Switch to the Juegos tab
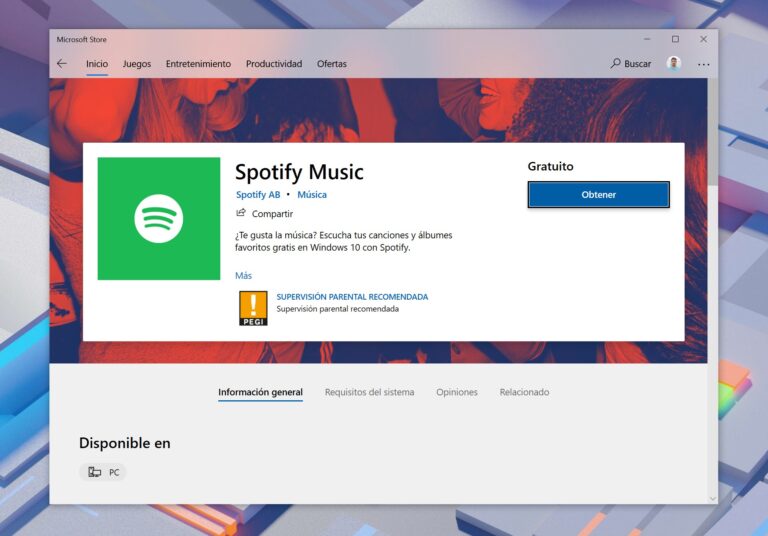Screen dimensions: 768x536 tap(137, 64)
